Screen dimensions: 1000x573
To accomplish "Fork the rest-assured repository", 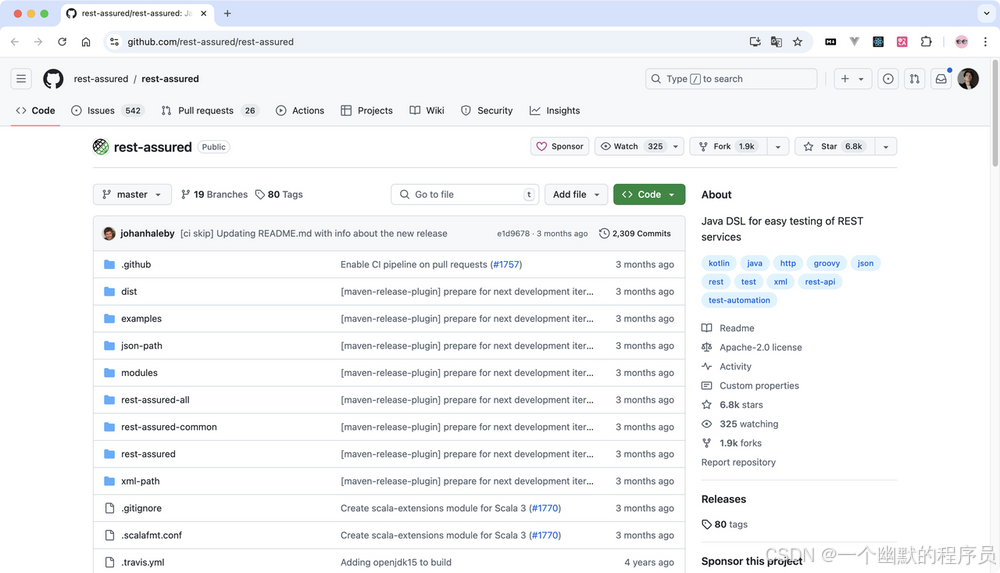I will [x=728, y=146].
